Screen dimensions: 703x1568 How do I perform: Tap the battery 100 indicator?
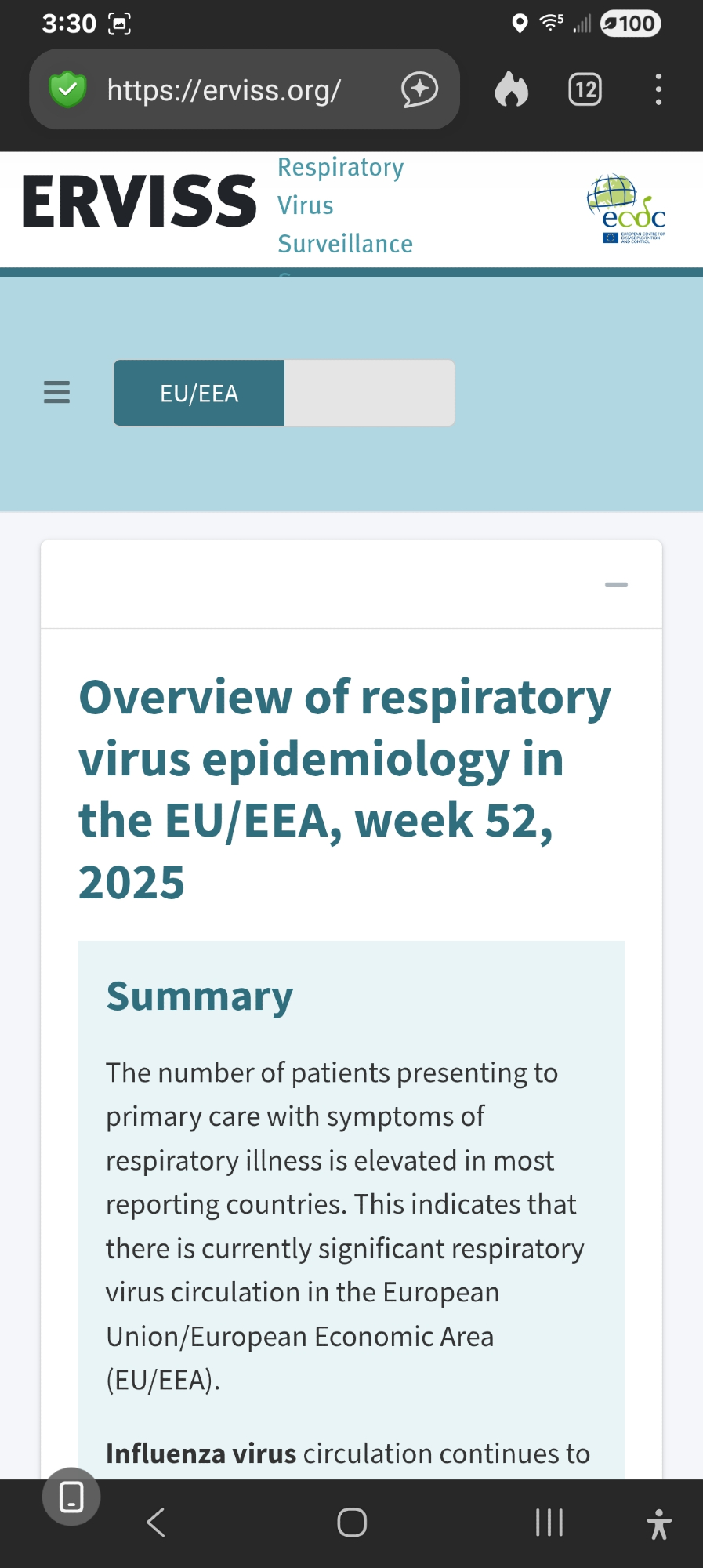630,24
